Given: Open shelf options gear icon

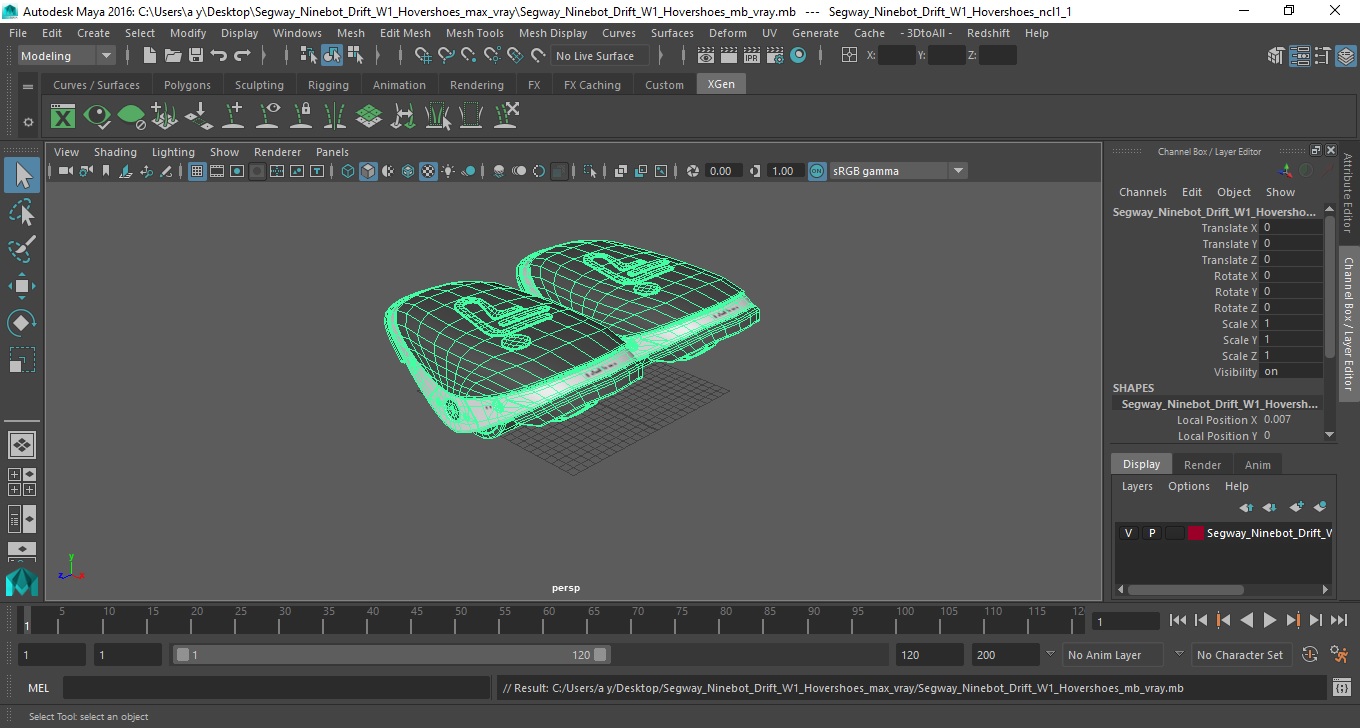Looking at the screenshot, I should 28,122.
